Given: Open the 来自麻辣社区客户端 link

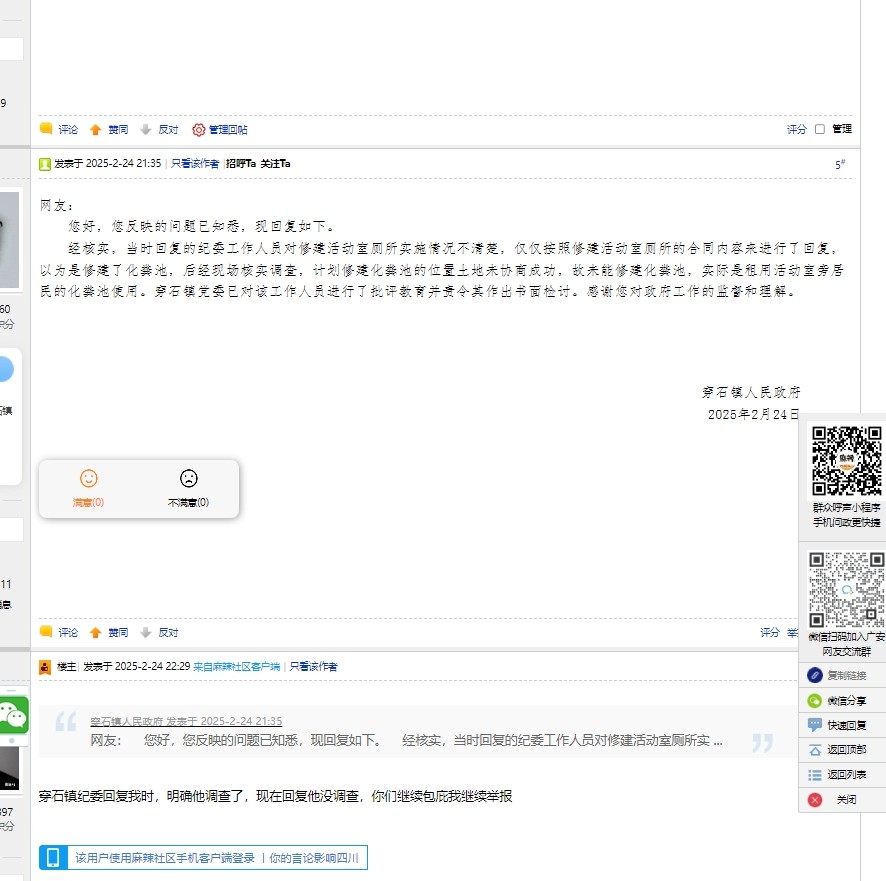Looking at the screenshot, I should [x=238, y=666].
